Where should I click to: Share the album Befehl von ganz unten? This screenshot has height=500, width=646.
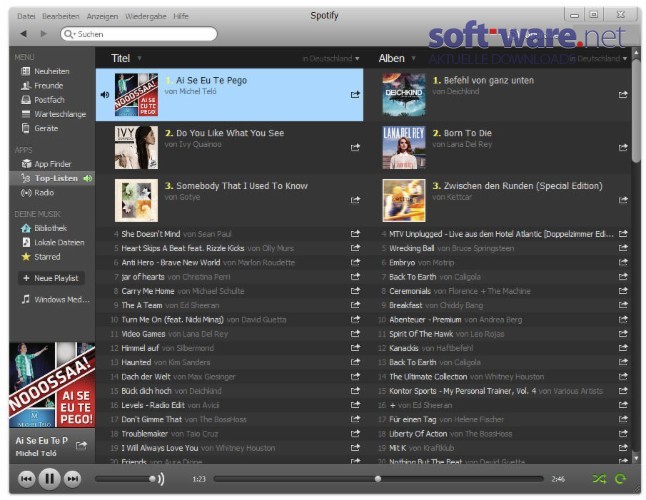623,94
